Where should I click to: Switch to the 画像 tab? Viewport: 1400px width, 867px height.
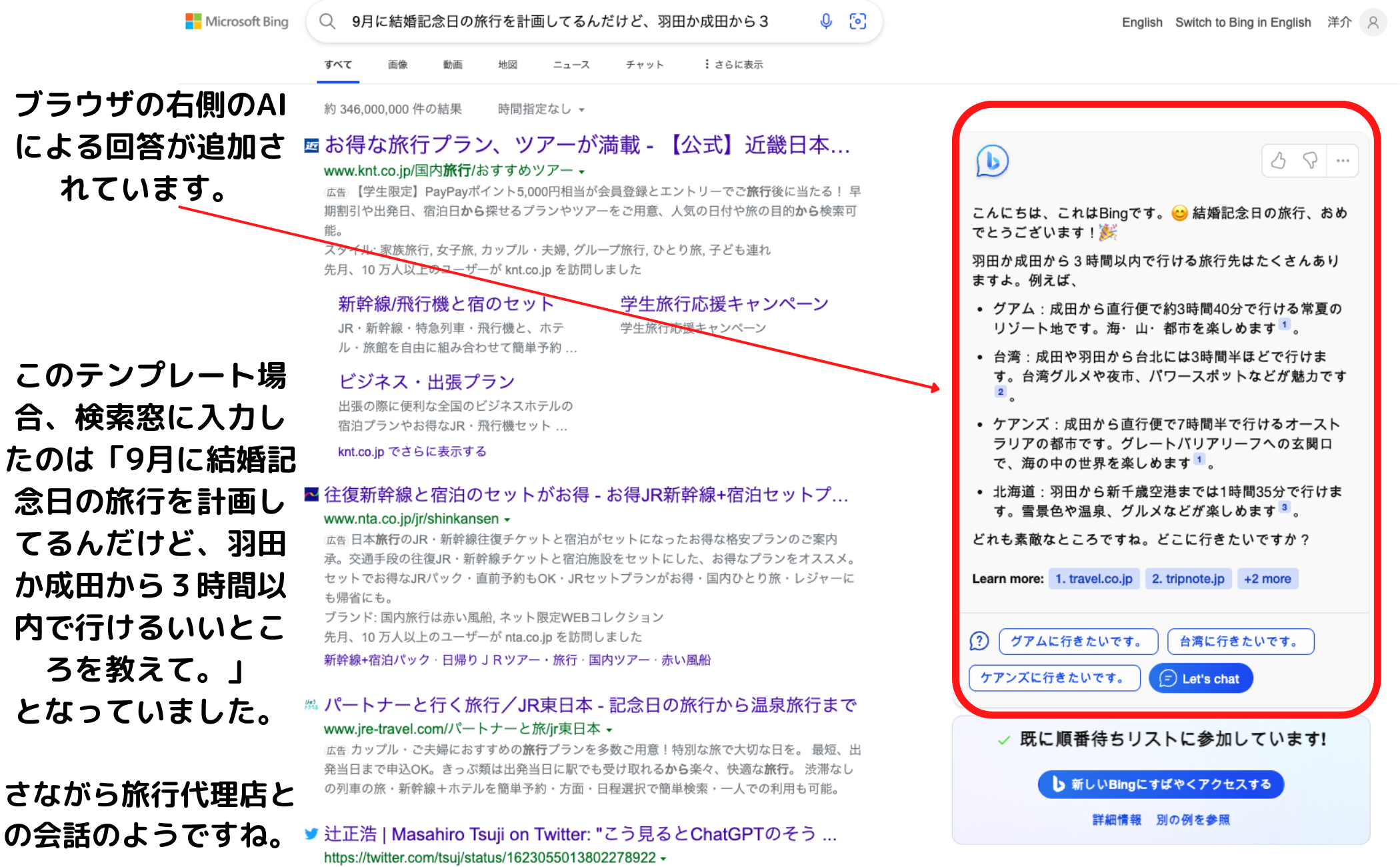click(397, 65)
